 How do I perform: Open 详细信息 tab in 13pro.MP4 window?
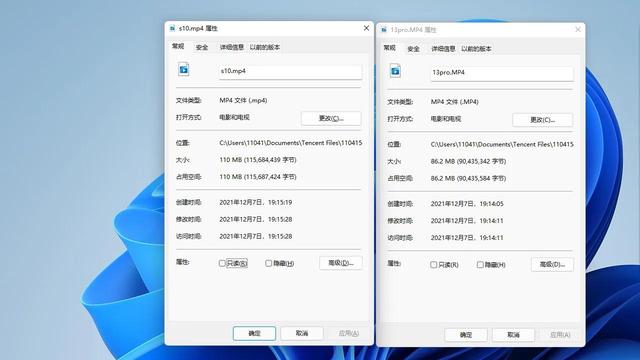[443, 49]
